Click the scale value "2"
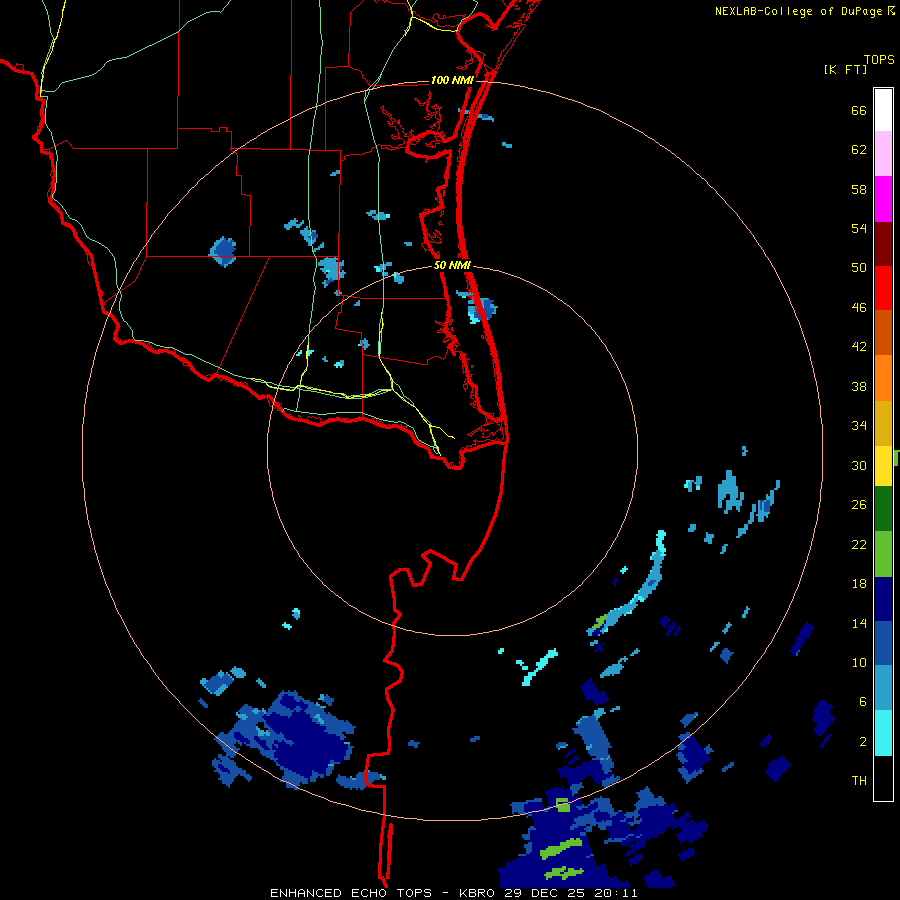Screen dimensions: 900x900 point(863,742)
